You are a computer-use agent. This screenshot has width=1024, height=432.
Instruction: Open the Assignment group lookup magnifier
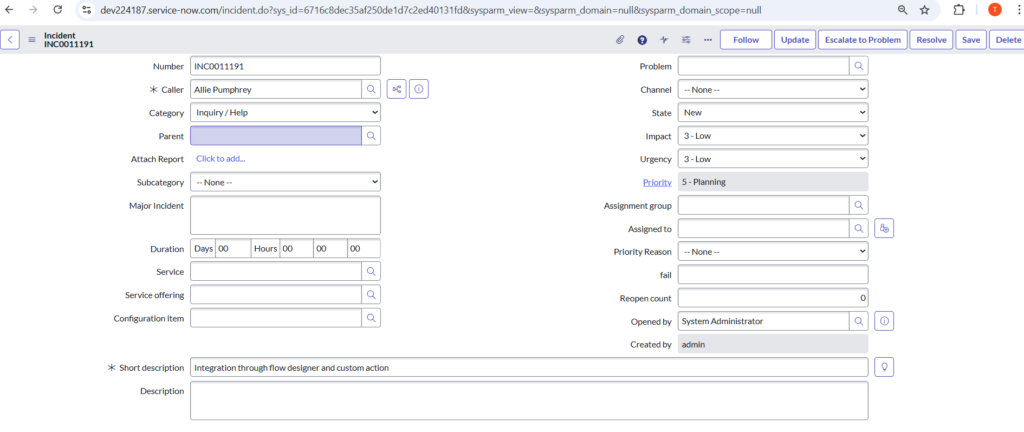[x=858, y=205]
